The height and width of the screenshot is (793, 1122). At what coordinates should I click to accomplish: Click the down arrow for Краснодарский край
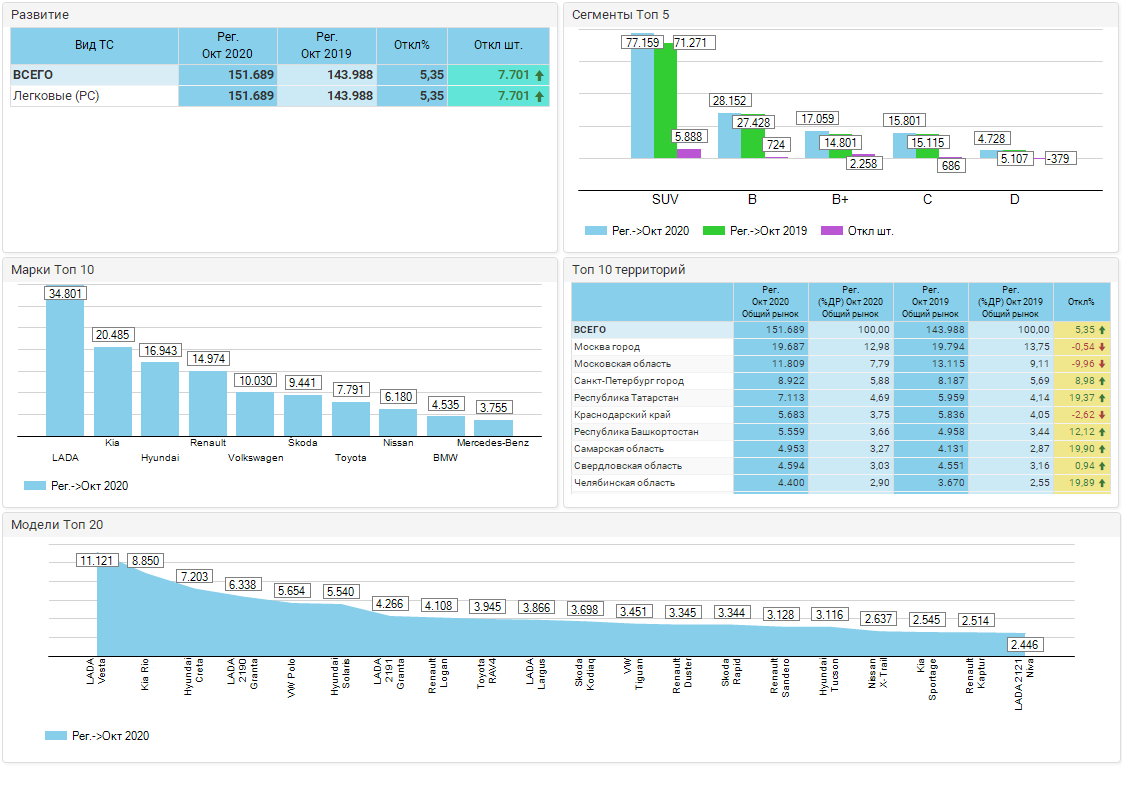pos(1102,415)
